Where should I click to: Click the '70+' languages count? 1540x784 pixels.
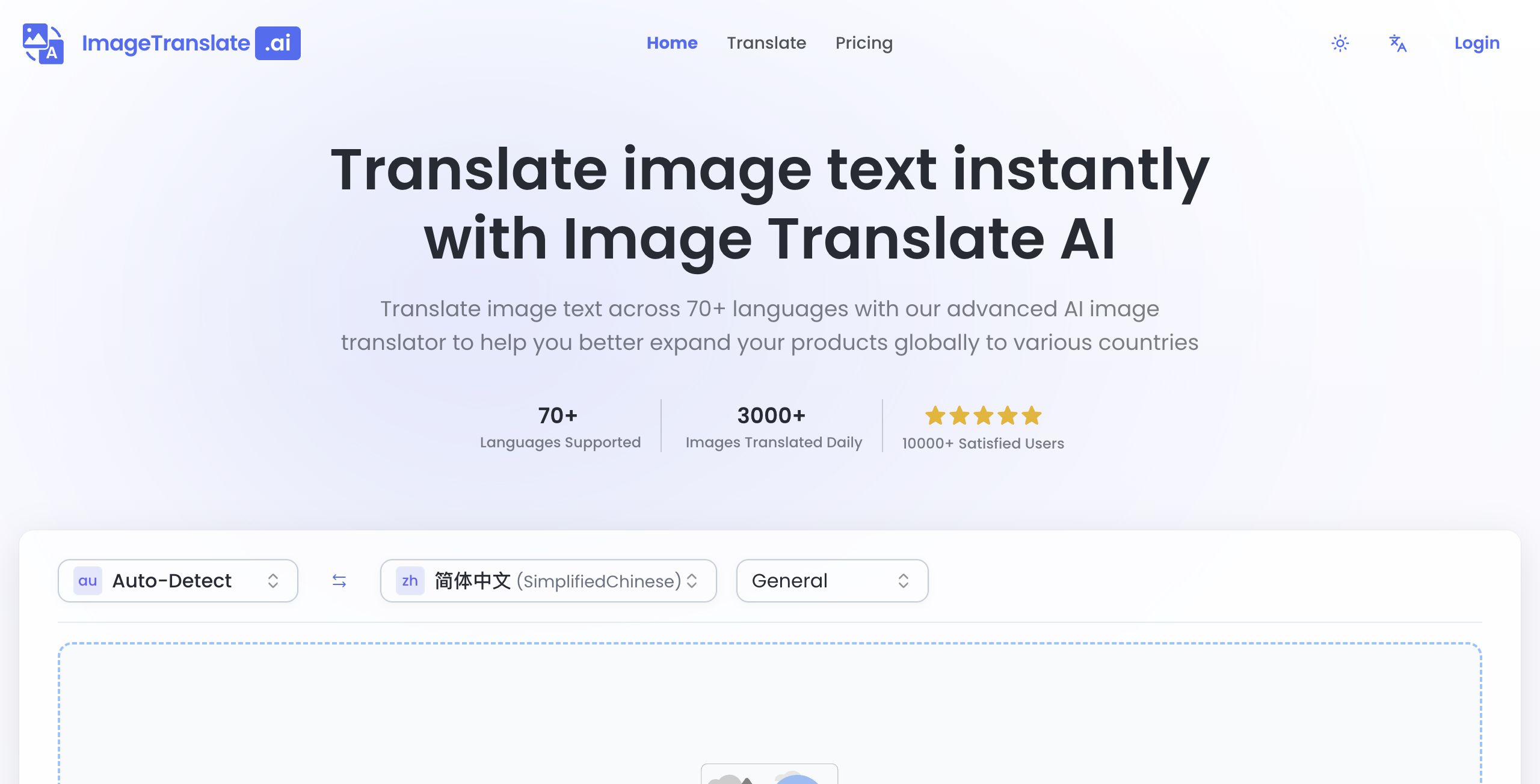click(558, 415)
